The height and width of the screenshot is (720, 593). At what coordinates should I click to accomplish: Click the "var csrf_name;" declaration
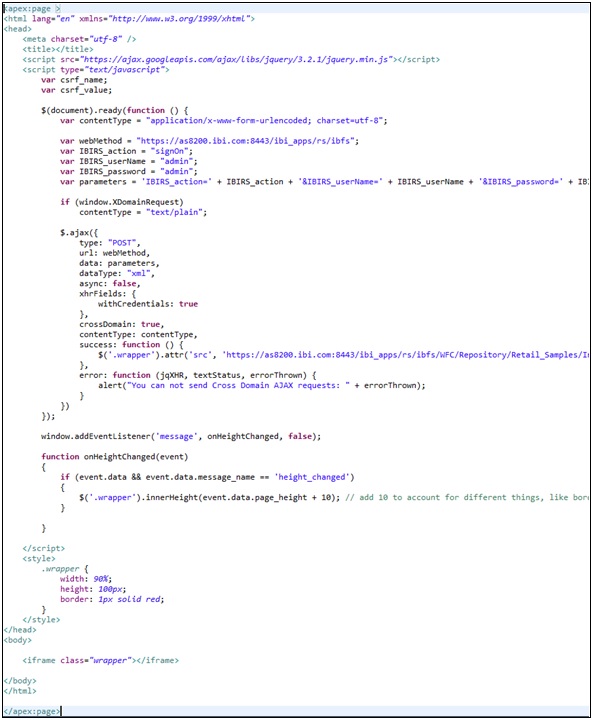[x=74, y=80]
